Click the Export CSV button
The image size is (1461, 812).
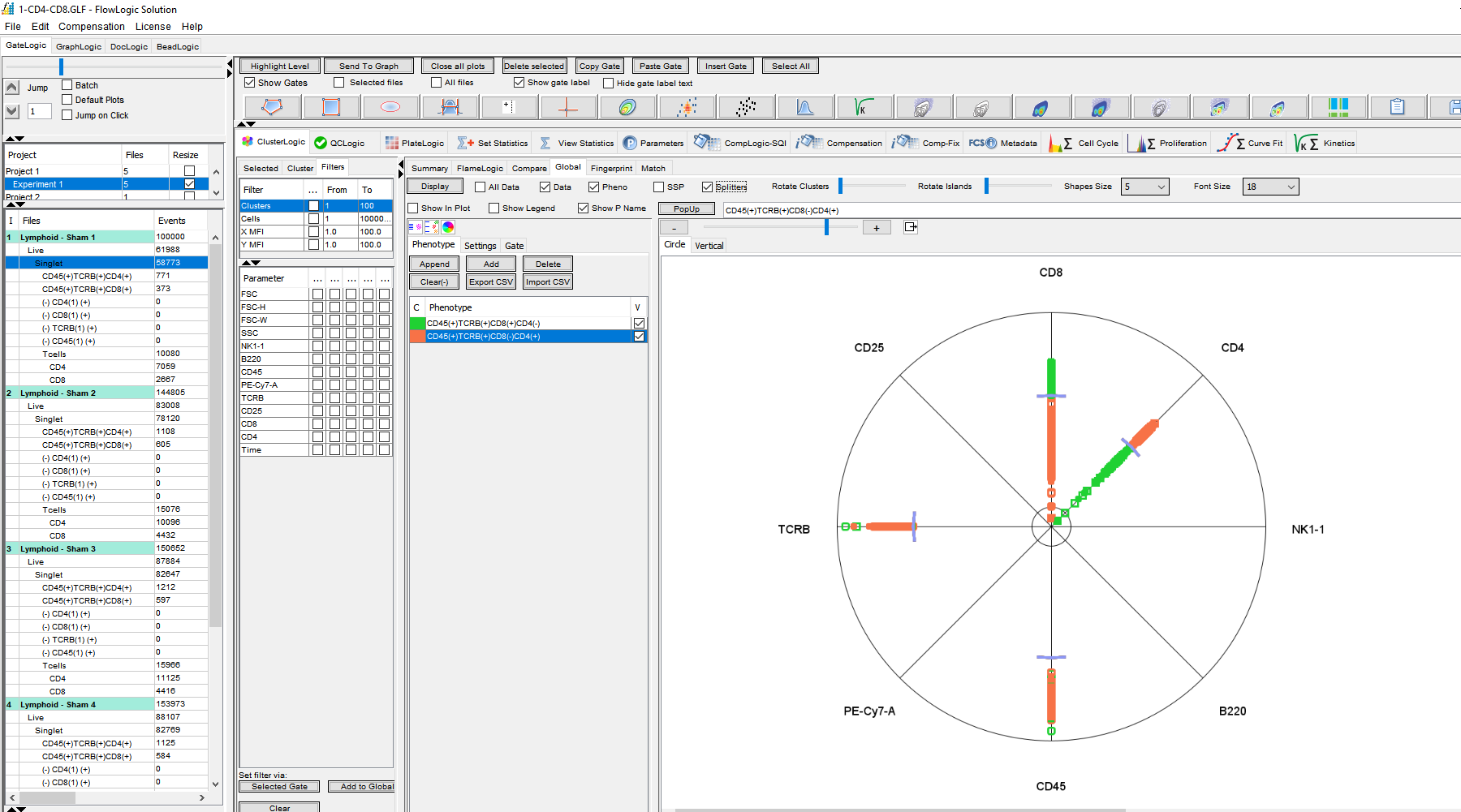click(491, 282)
